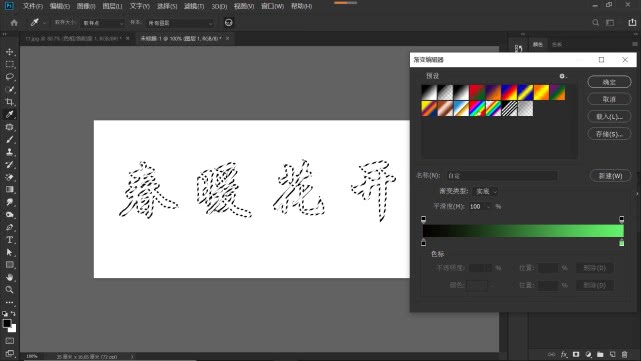The height and width of the screenshot is (361, 641).
Task: Open the 图像 menu
Action: pos(86,6)
